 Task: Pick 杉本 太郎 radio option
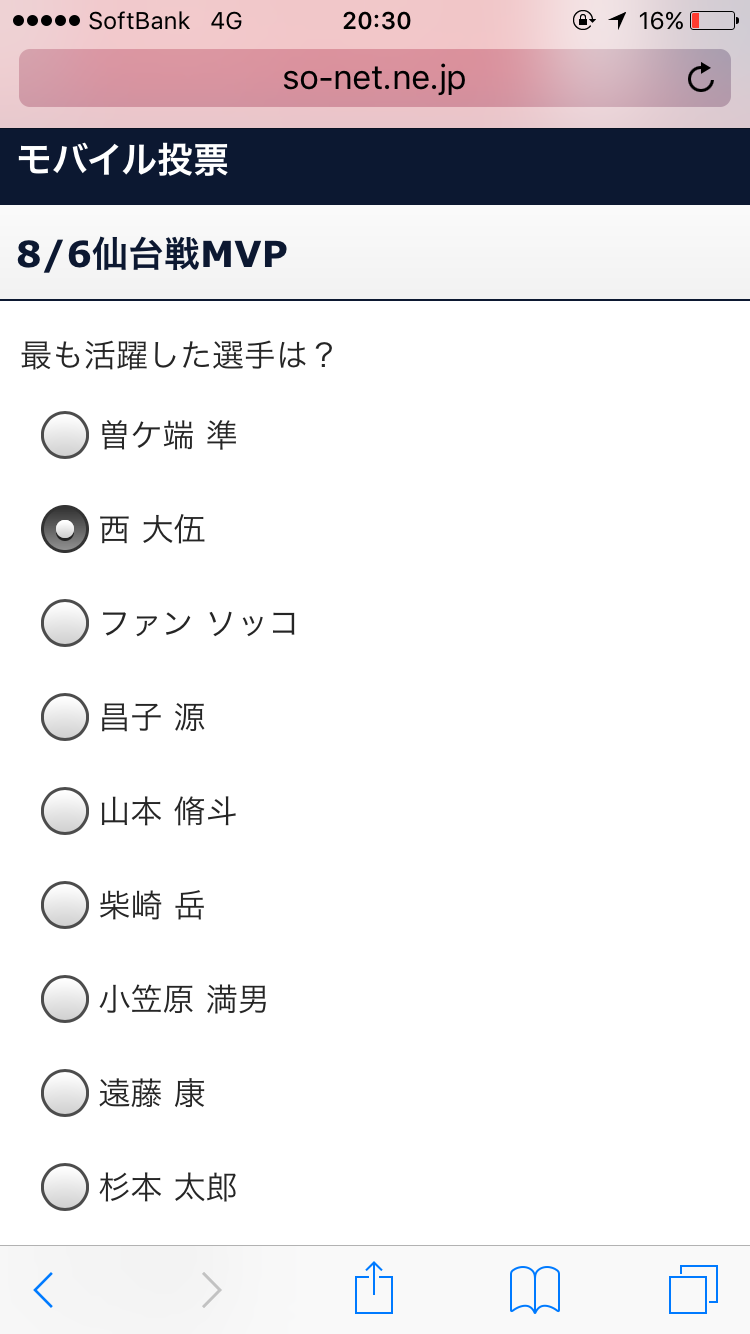tap(65, 1187)
